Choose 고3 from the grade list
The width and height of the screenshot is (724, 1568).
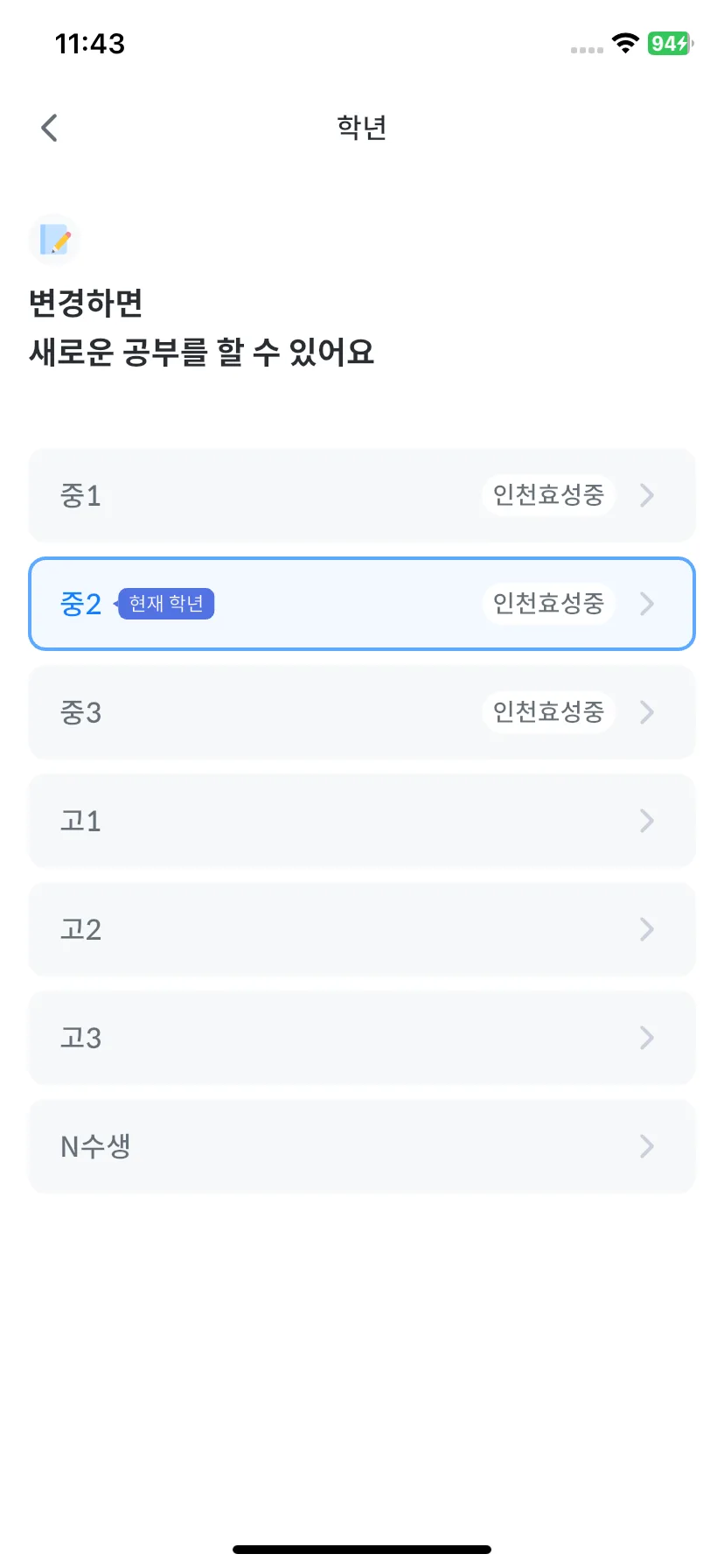(x=362, y=1038)
